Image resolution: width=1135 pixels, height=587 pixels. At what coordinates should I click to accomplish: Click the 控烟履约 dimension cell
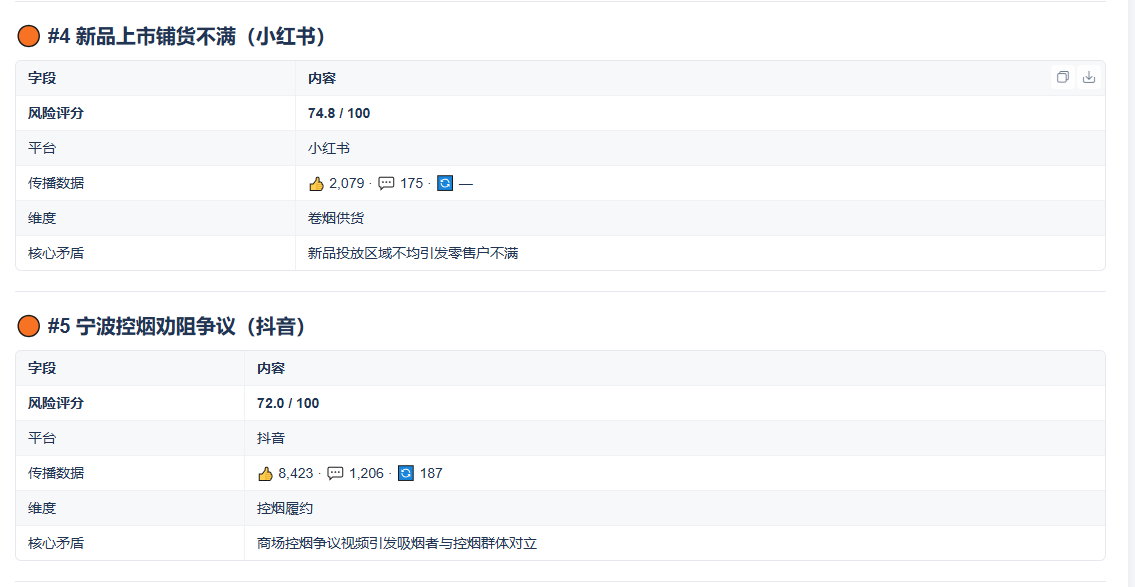click(x=675, y=508)
